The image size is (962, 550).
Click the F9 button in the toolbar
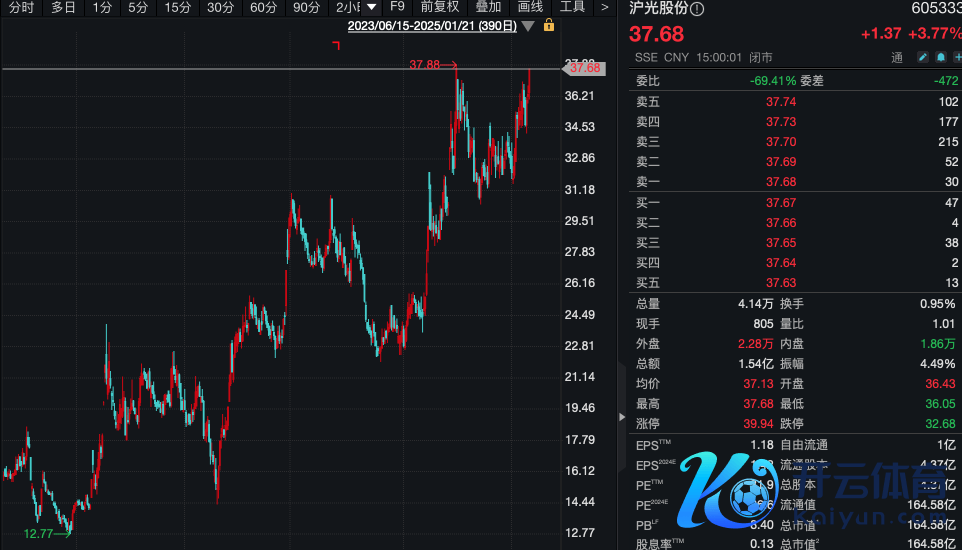[x=397, y=7]
